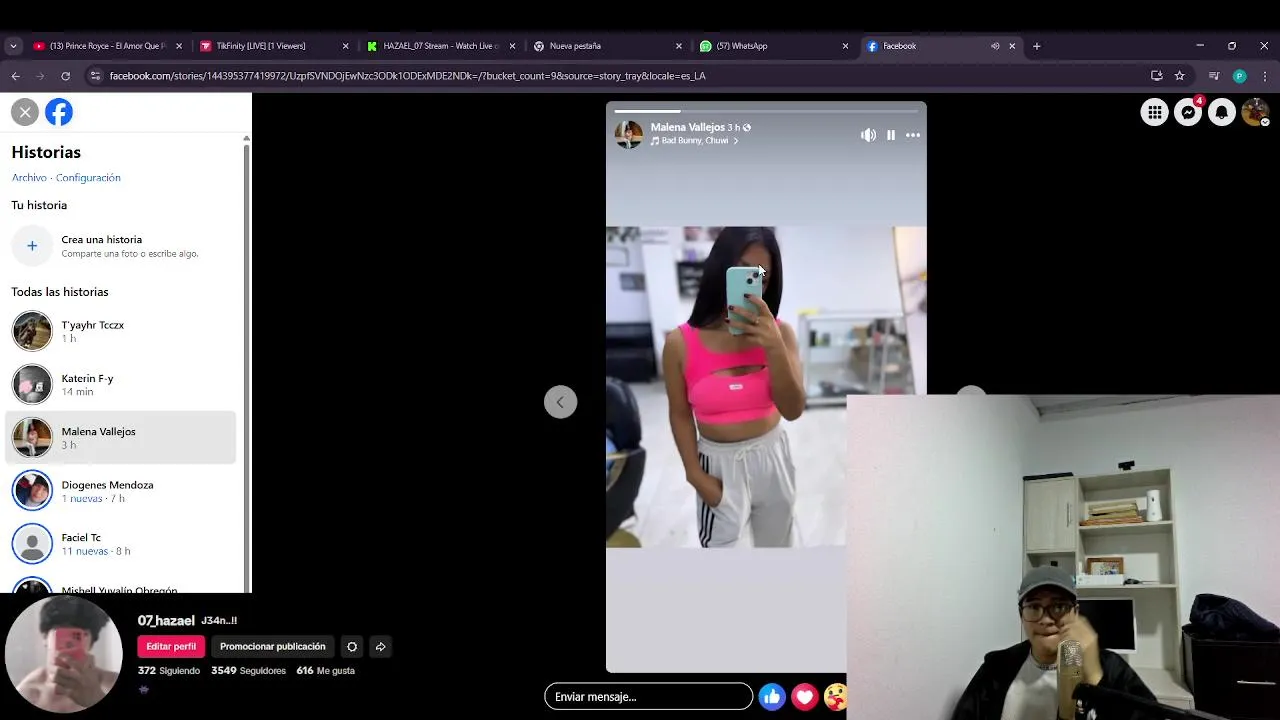Open the Chrome three-dot menu
This screenshot has width=1280, height=720.
(x=1265, y=76)
